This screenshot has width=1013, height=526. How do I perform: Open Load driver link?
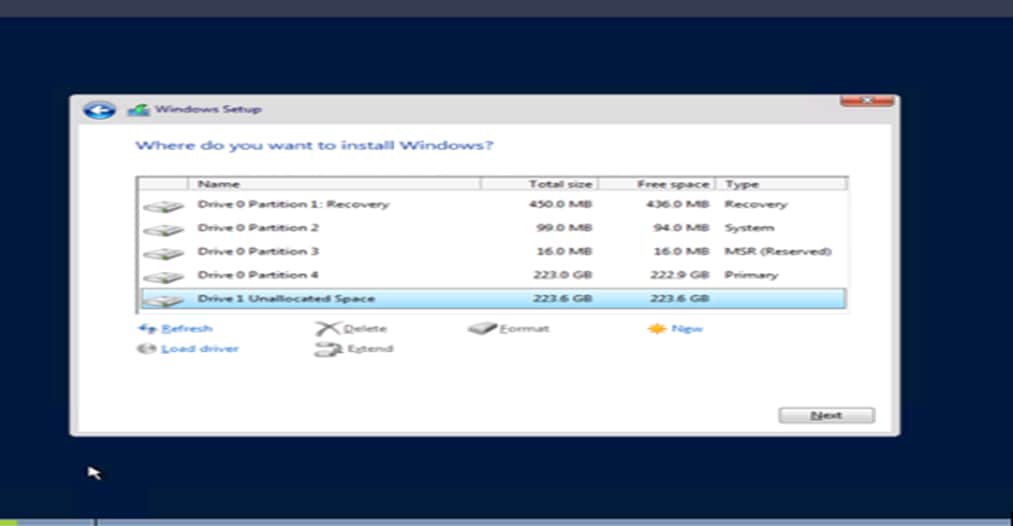pos(200,349)
